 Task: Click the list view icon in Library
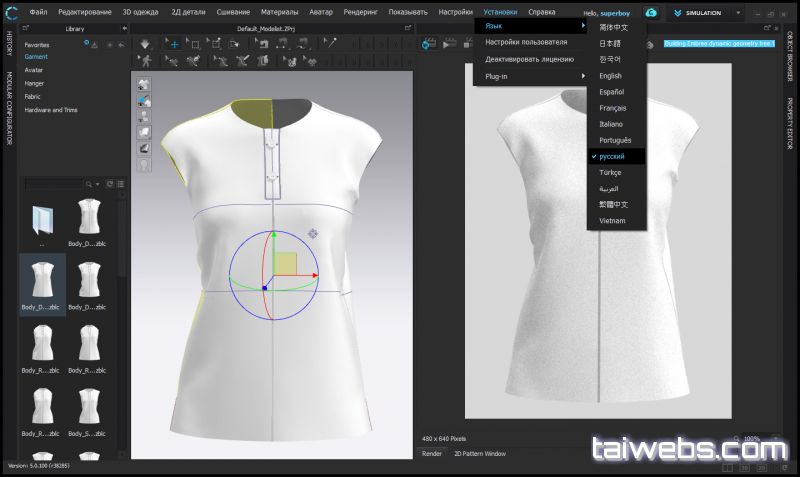click(121, 184)
